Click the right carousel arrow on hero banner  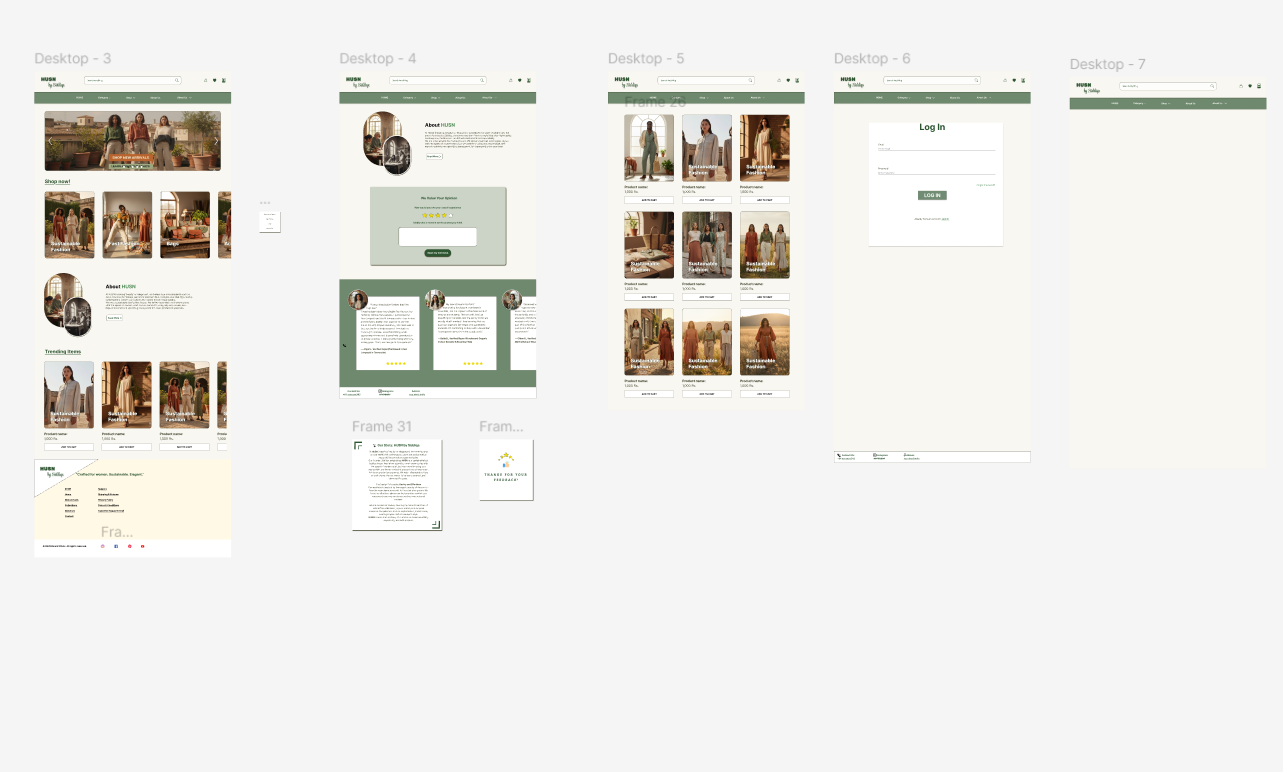[x=216, y=141]
